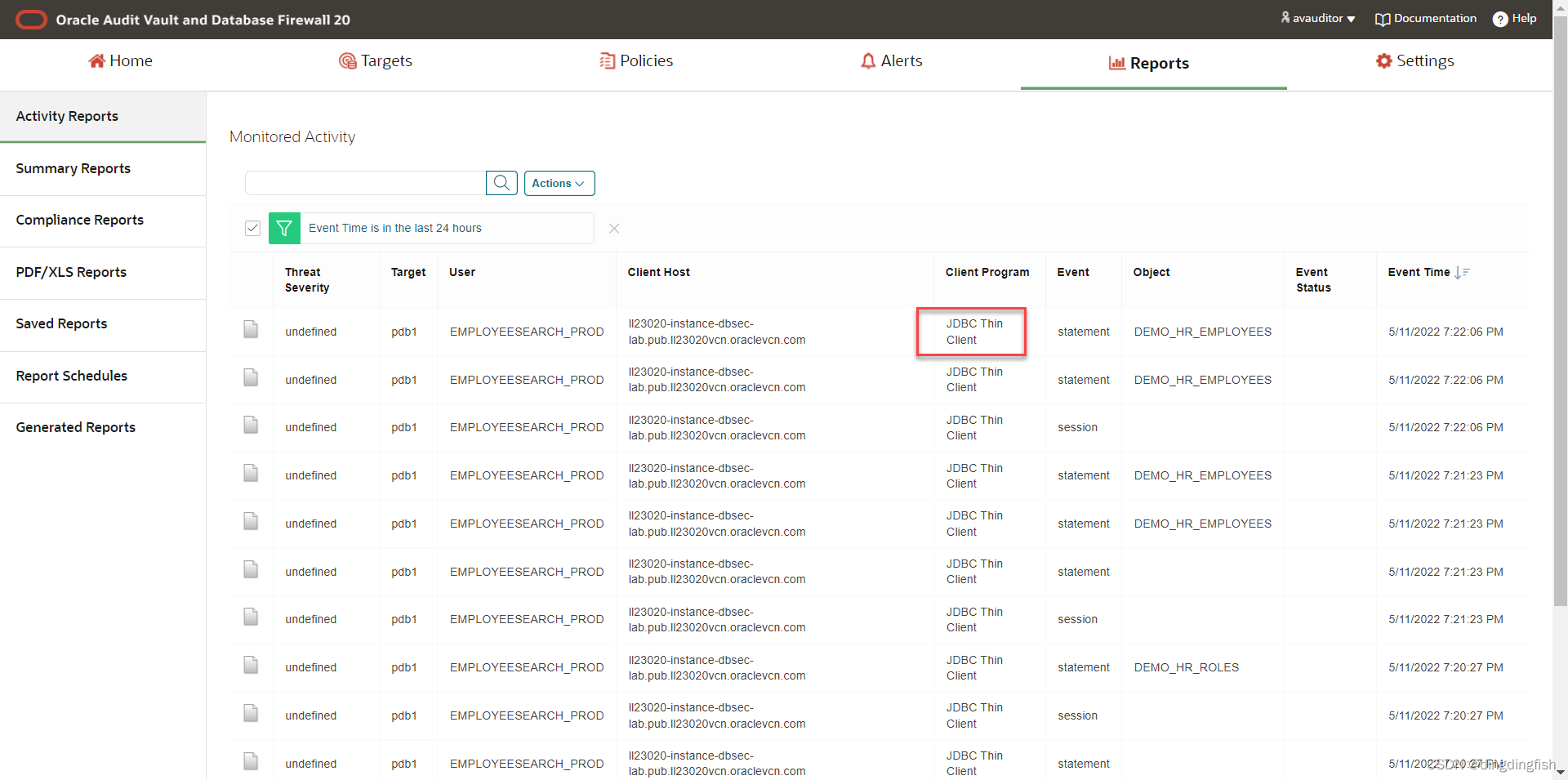
Task: Open detail icon for DEMO_HR_ROLES row
Action: 251,666
